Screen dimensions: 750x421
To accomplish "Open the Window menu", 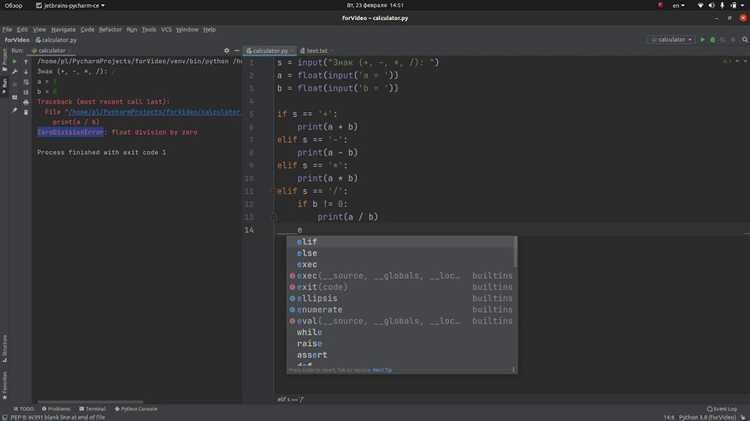I will point(187,30).
